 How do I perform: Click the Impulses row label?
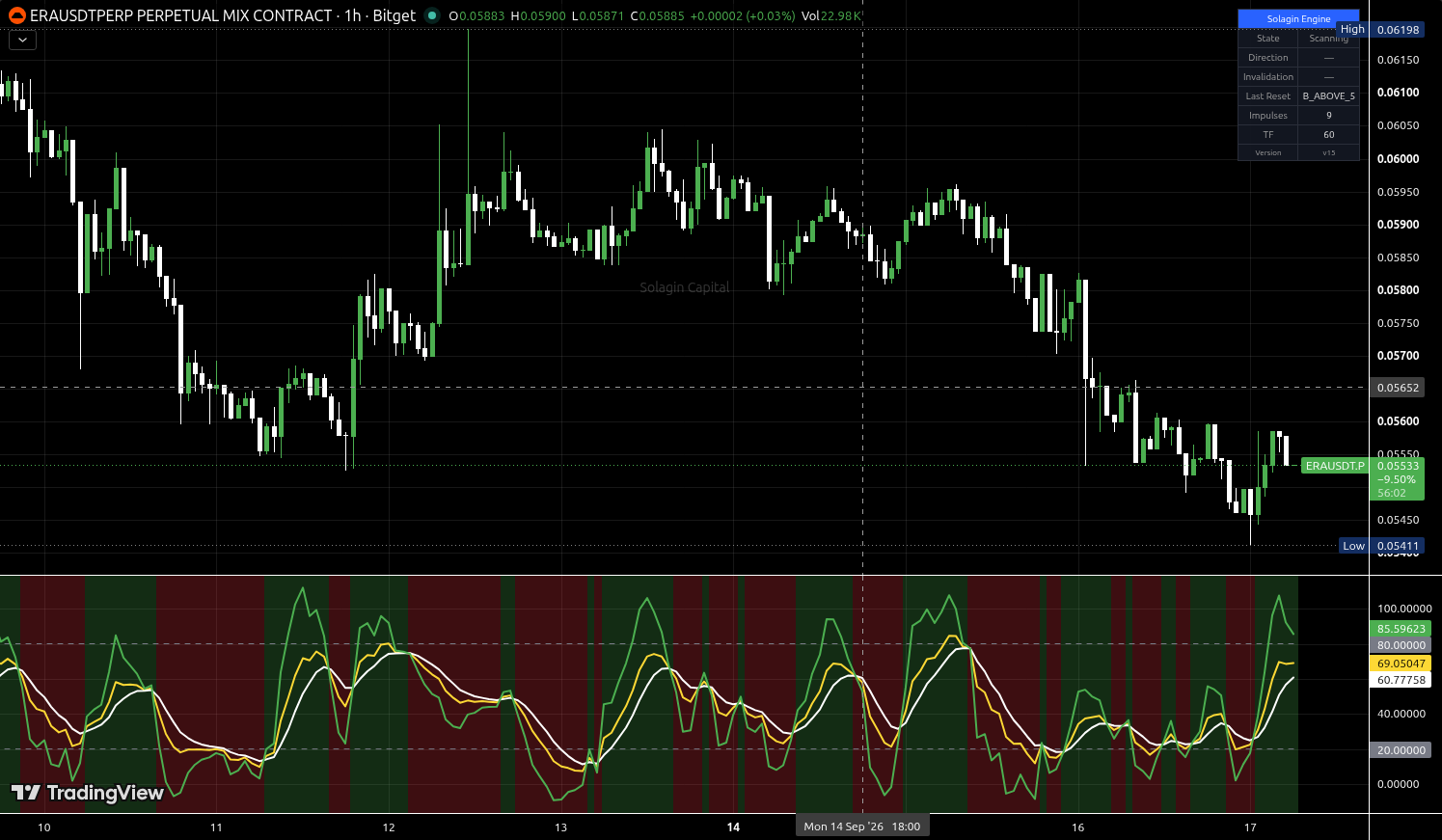(x=1268, y=116)
